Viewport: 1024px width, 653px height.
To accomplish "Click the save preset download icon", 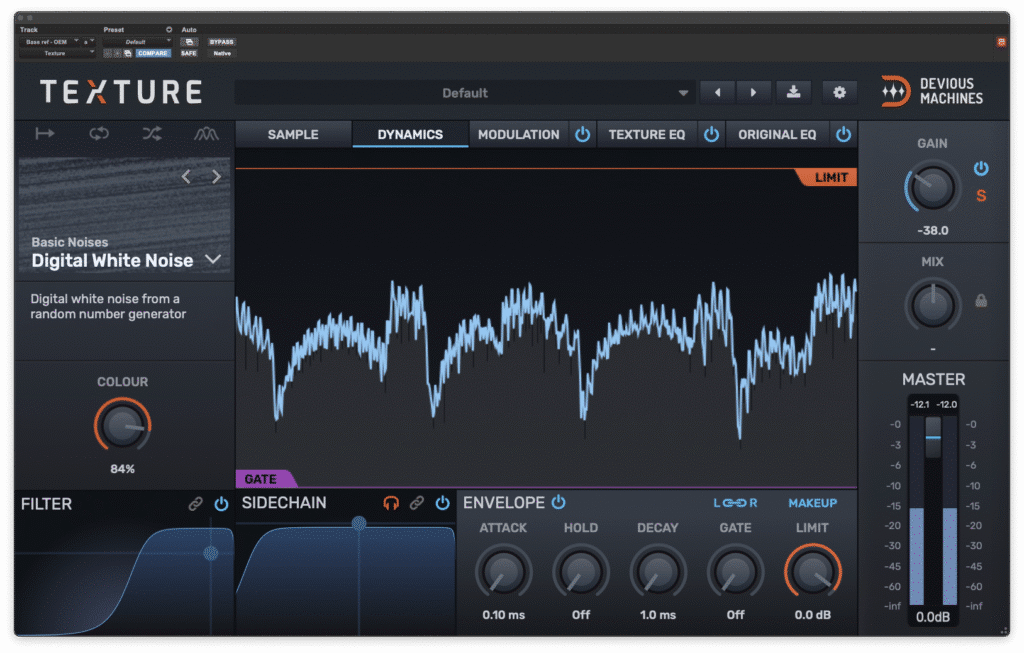I will pyautogui.click(x=793, y=92).
